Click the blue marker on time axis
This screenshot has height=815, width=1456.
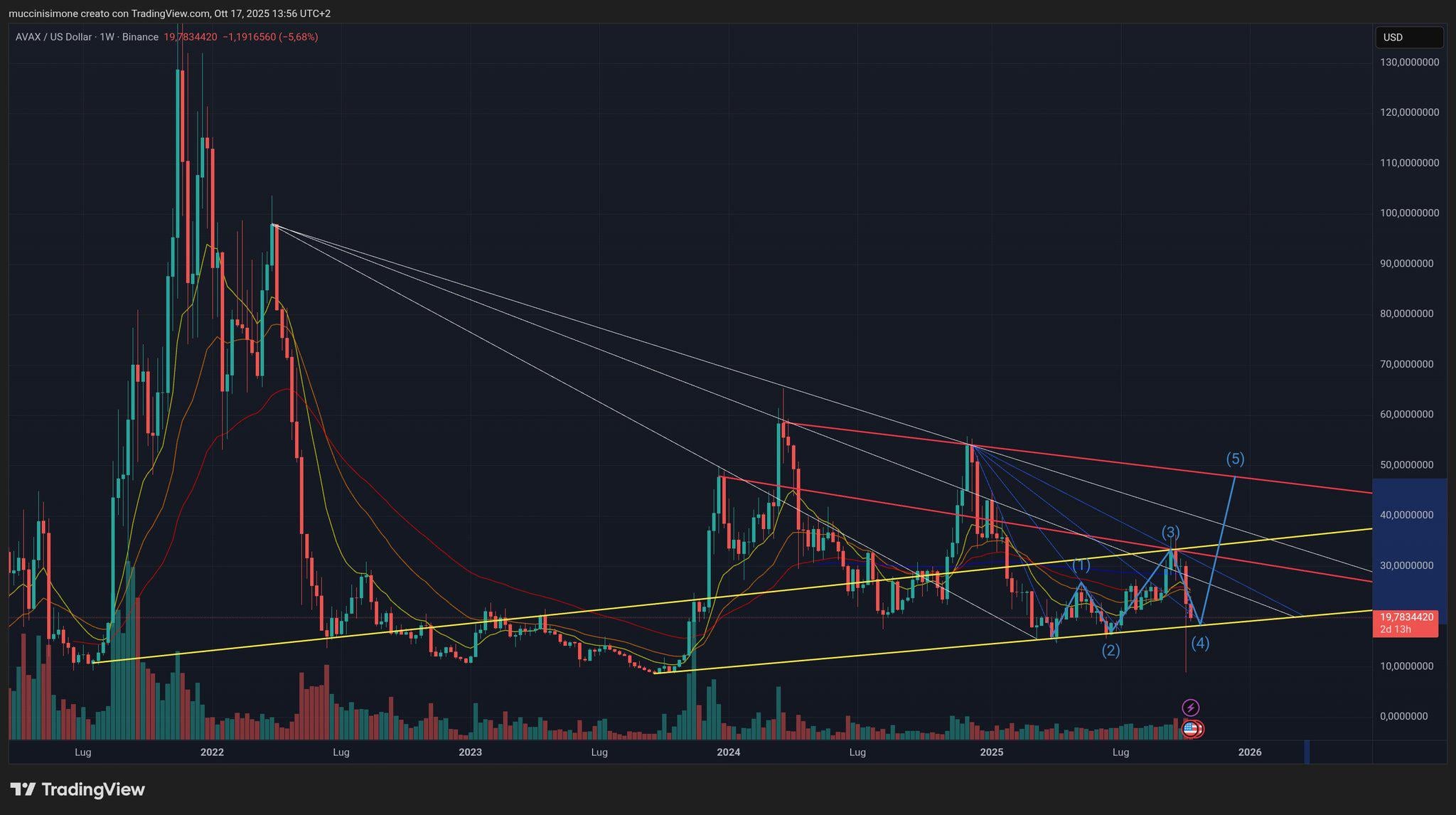point(1307,752)
